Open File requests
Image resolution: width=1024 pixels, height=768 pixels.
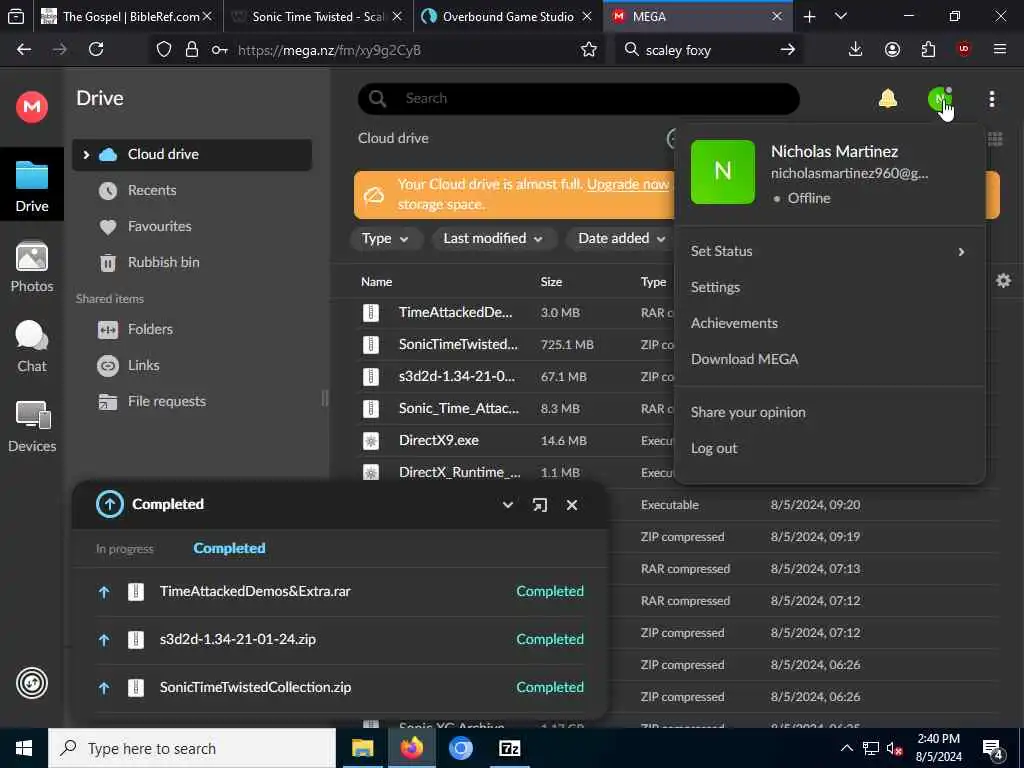click(x=167, y=402)
